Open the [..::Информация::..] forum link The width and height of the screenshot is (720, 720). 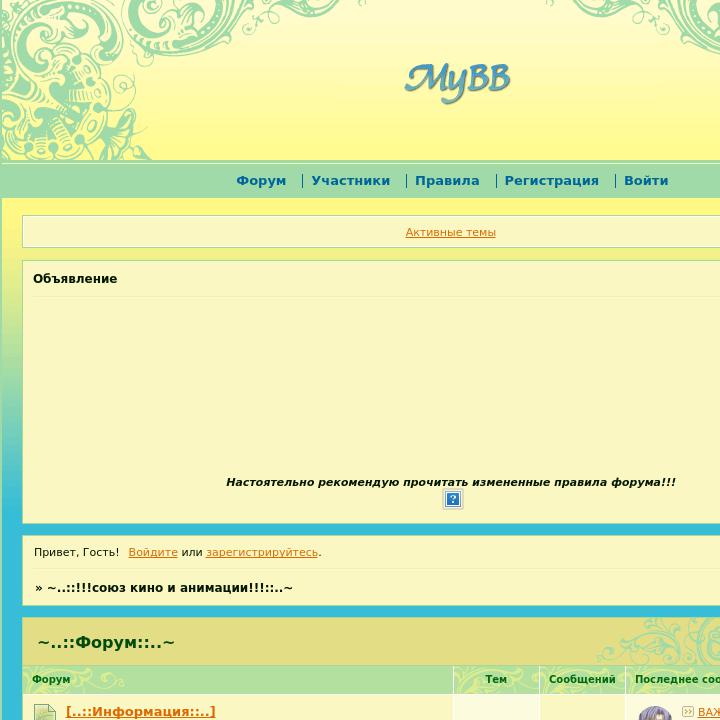[x=141, y=712]
